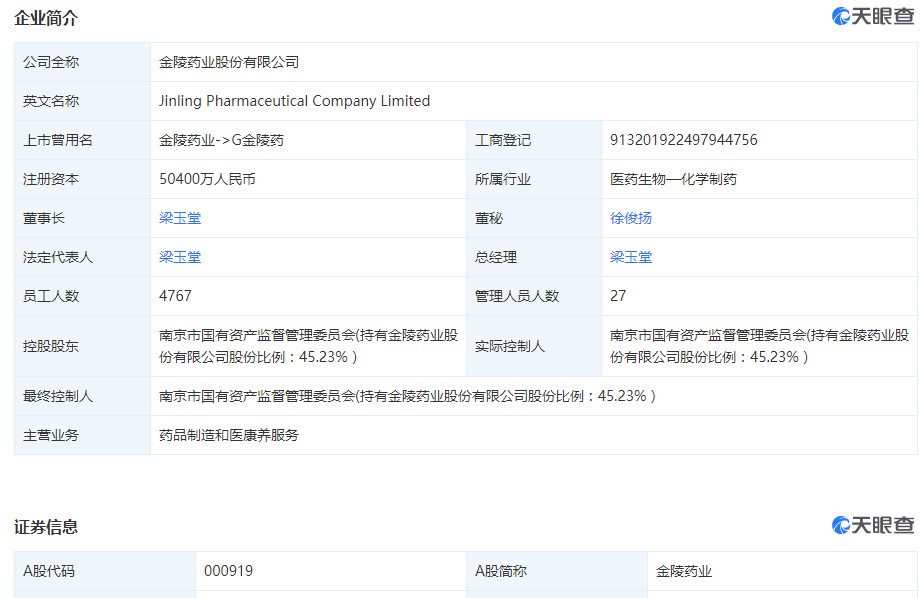Select registered capital 50400万人民币
This screenshot has height=598, width=920.
[x=207, y=179]
